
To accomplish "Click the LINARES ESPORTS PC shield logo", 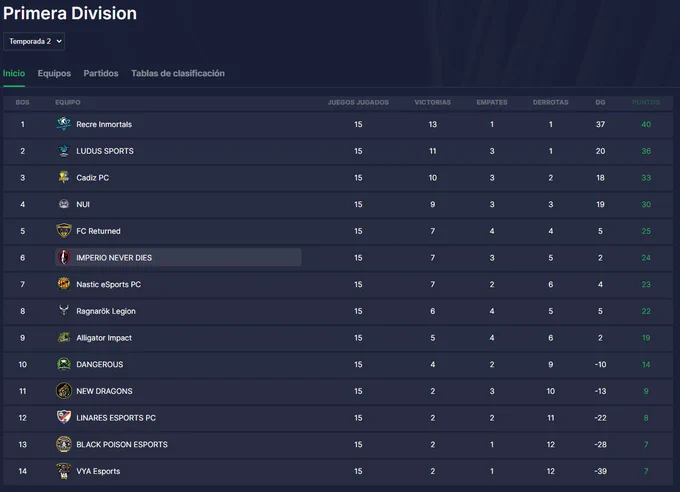I will 64,417.
